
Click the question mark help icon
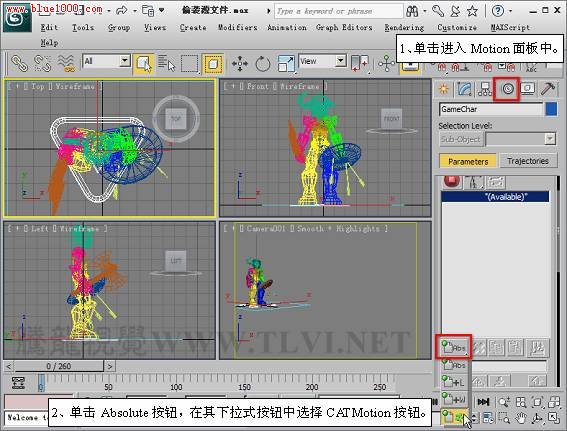(x=498, y=11)
